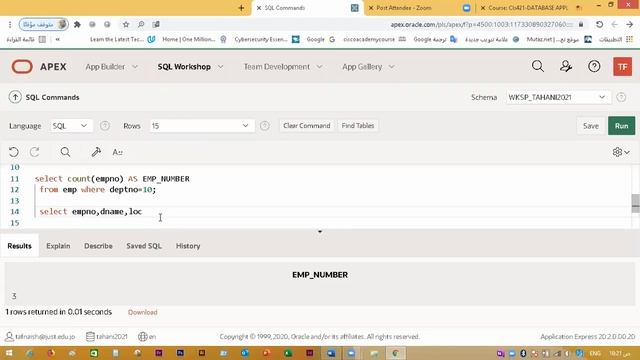
Task: Click the Query Builder hammer icon
Action: (96, 152)
